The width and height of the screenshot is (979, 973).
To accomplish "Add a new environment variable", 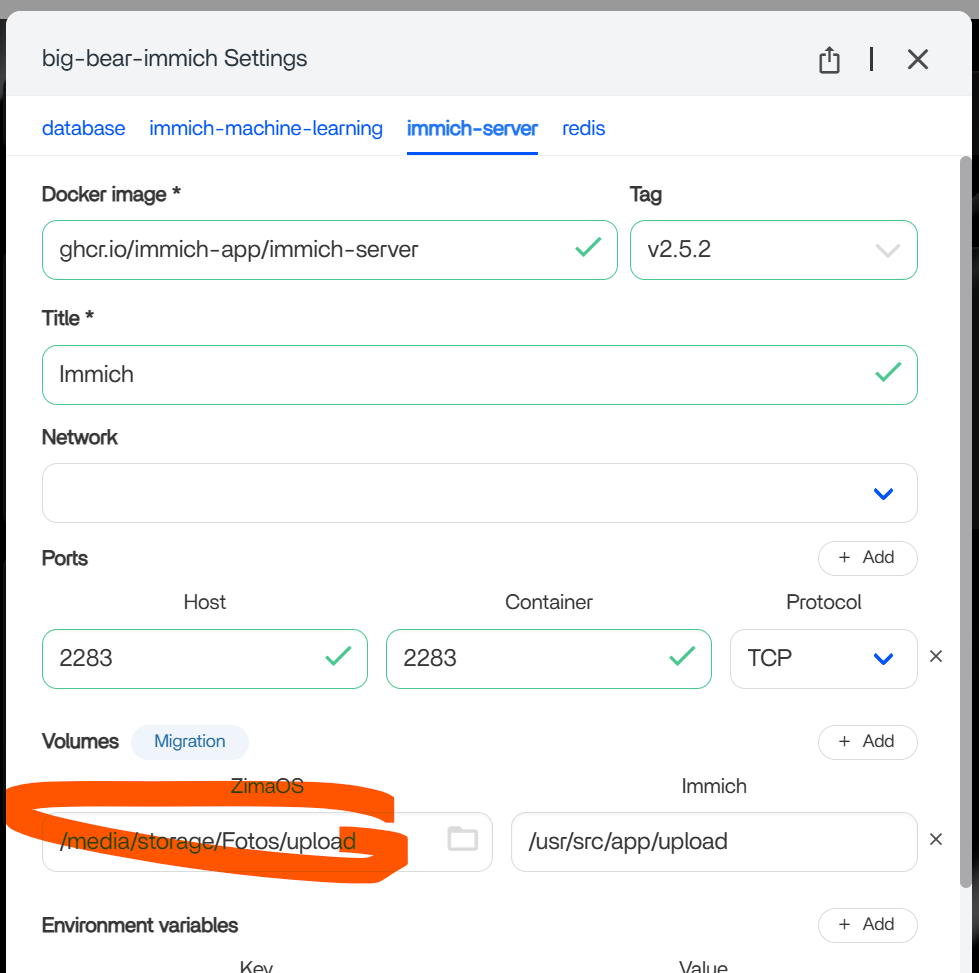I will coord(867,924).
